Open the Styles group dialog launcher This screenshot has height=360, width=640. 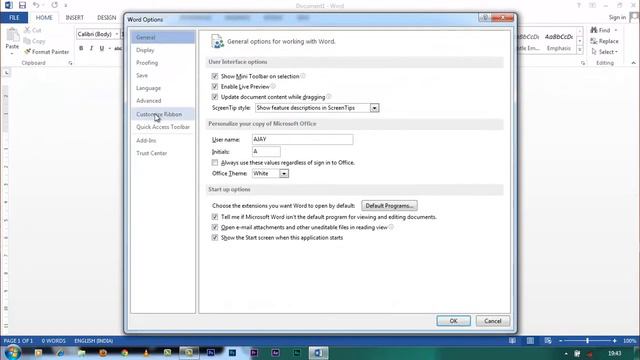[x=583, y=63]
